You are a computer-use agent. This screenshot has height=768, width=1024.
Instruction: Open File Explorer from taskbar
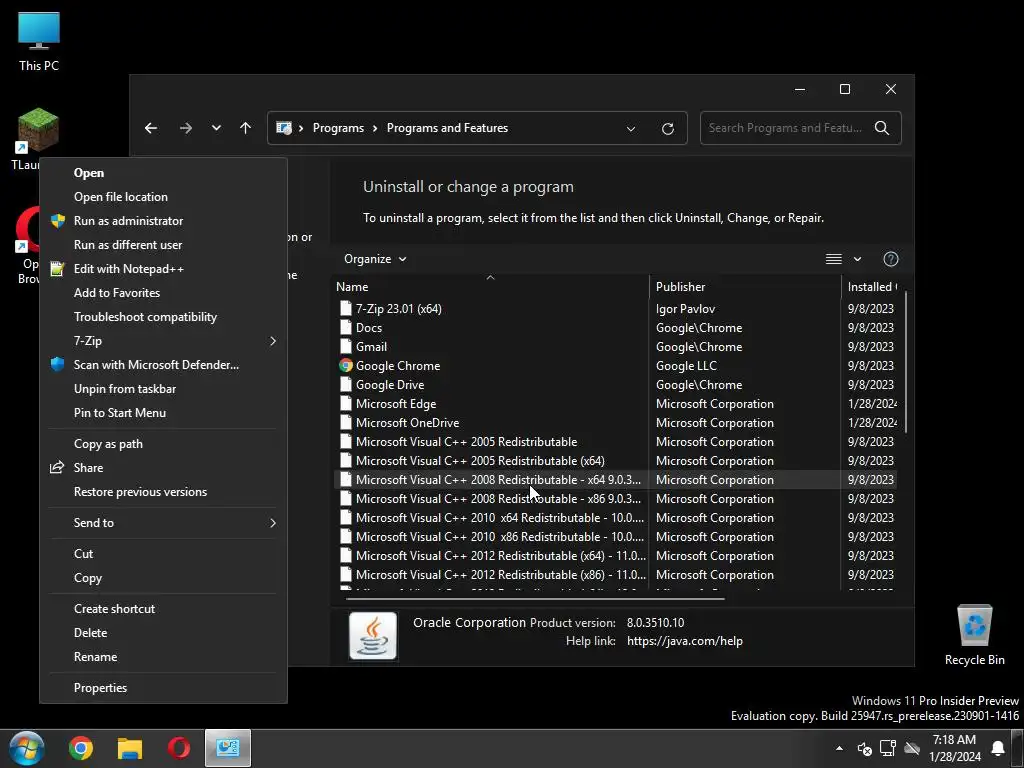coord(130,748)
